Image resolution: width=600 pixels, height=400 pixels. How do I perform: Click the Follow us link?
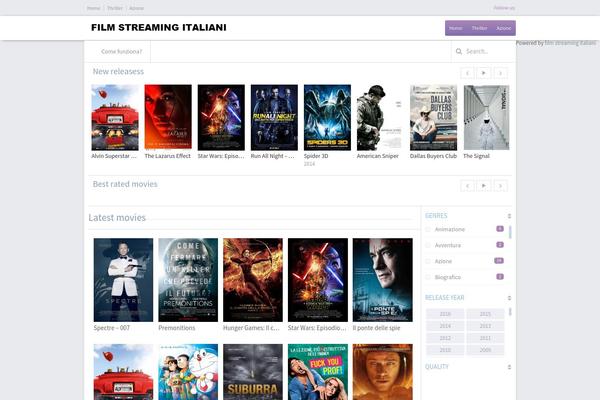[504, 8]
